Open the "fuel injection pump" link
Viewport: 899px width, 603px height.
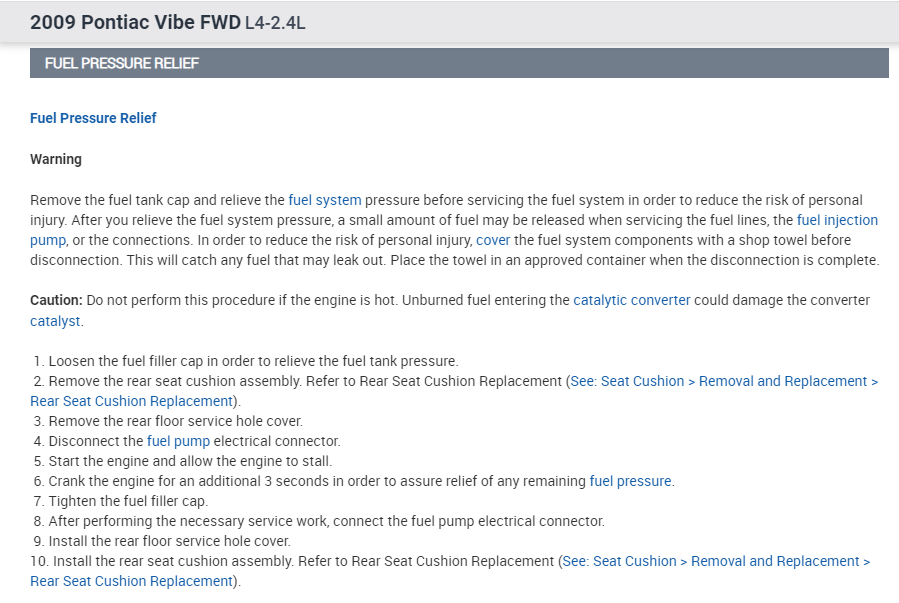[837, 220]
